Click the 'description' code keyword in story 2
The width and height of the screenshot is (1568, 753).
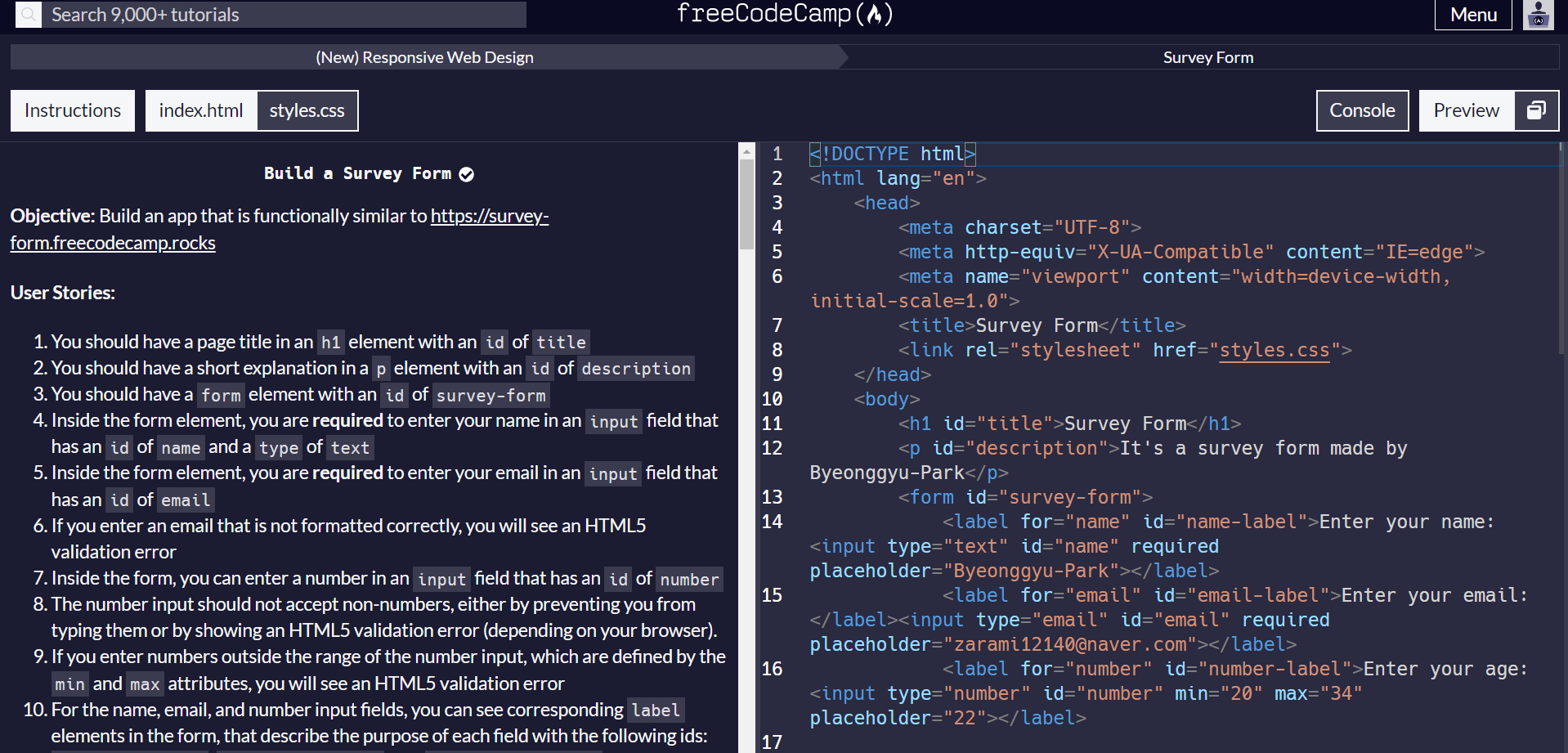click(636, 369)
